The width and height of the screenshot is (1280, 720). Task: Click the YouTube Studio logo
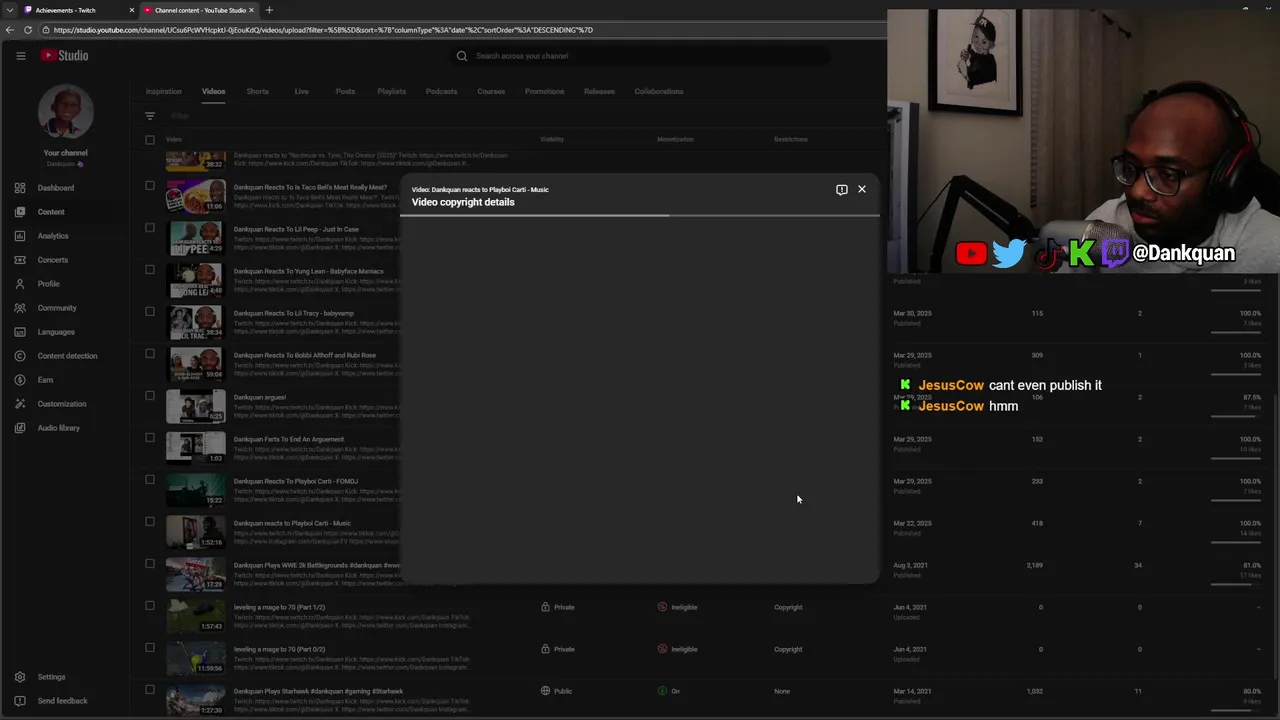coord(64,56)
